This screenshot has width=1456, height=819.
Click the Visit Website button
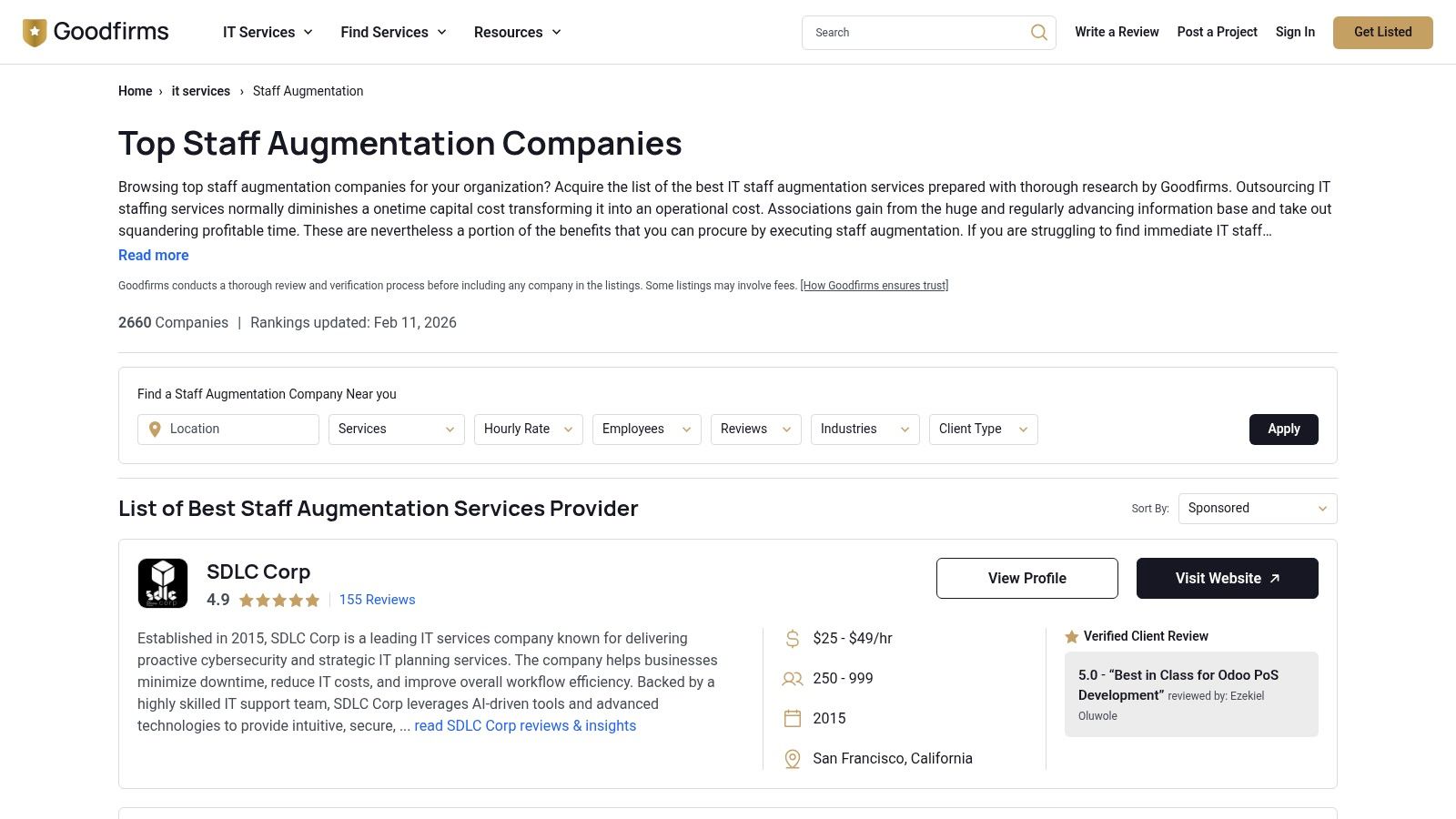pos(1227,579)
